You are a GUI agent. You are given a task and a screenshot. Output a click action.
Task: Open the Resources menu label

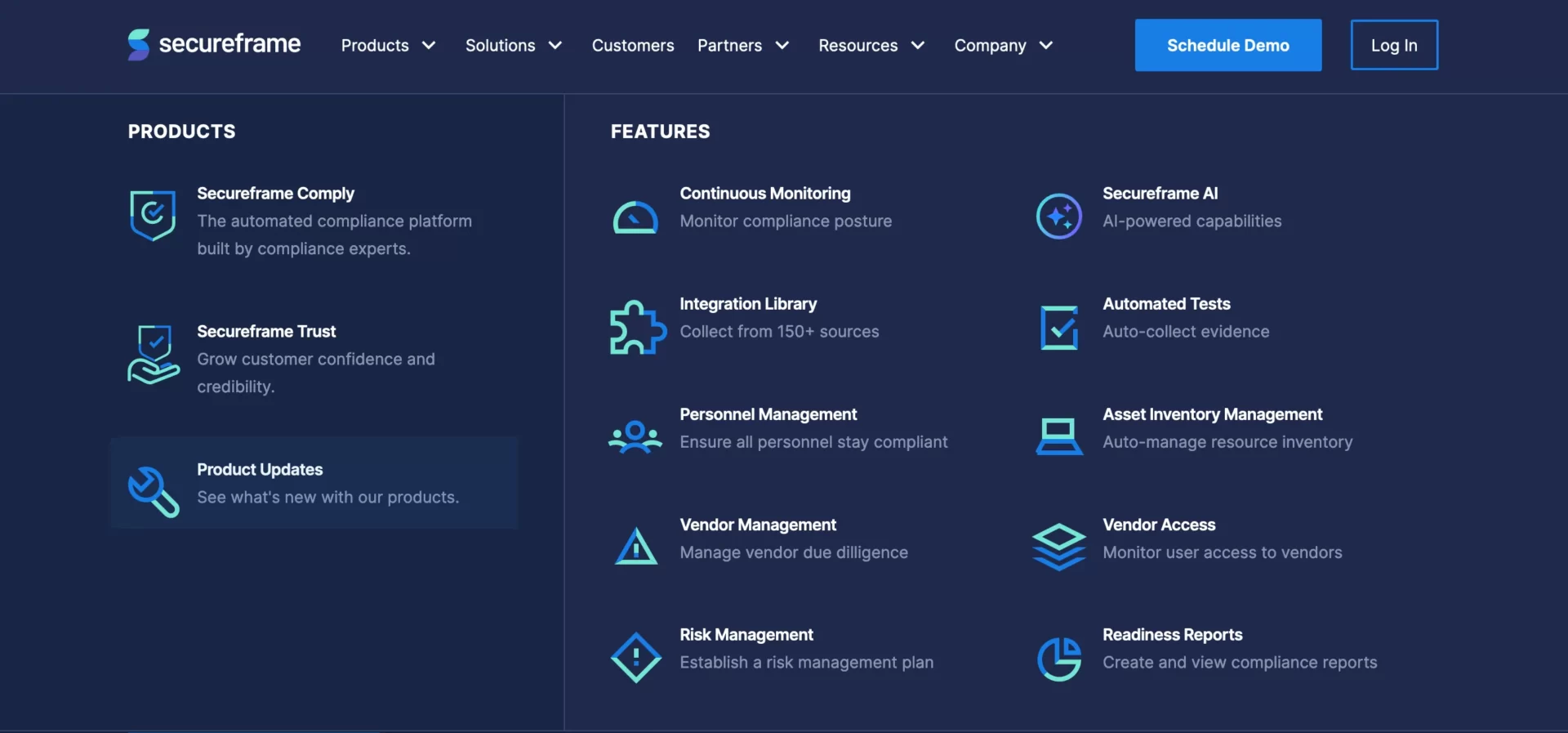click(x=858, y=45)
